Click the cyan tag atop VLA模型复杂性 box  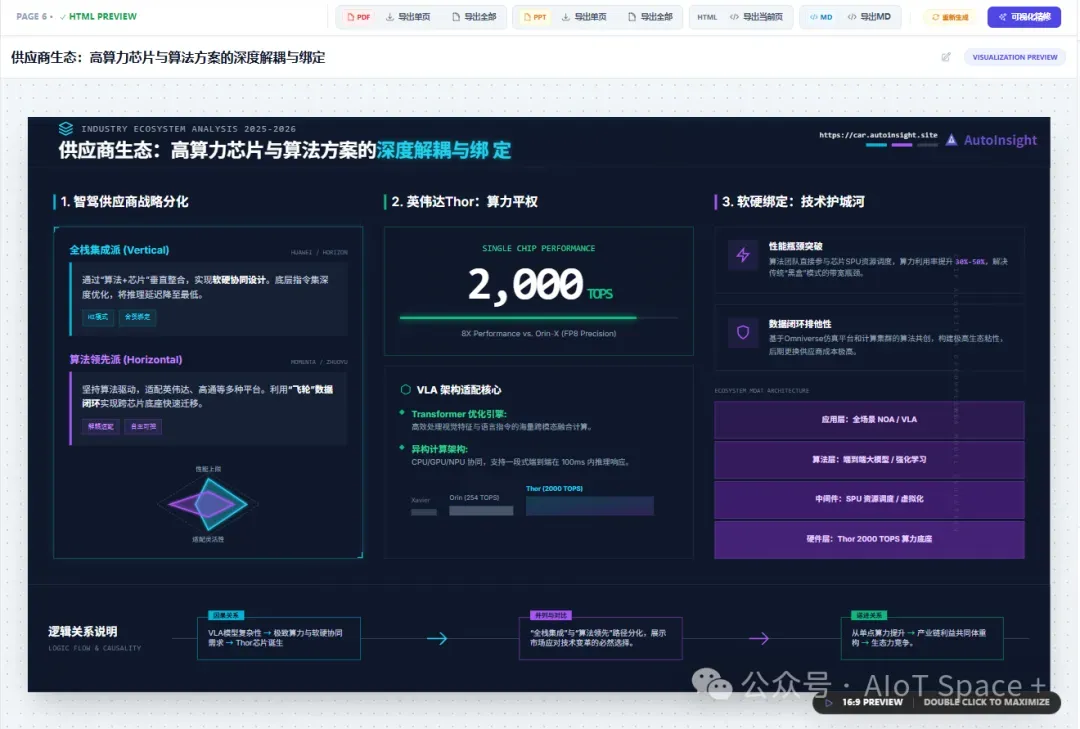(226, 615)
